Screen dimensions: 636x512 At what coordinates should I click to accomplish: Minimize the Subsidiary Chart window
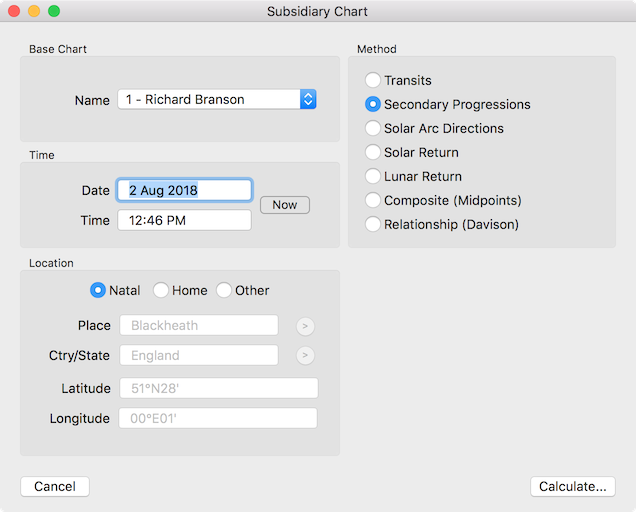click(34, 11)
